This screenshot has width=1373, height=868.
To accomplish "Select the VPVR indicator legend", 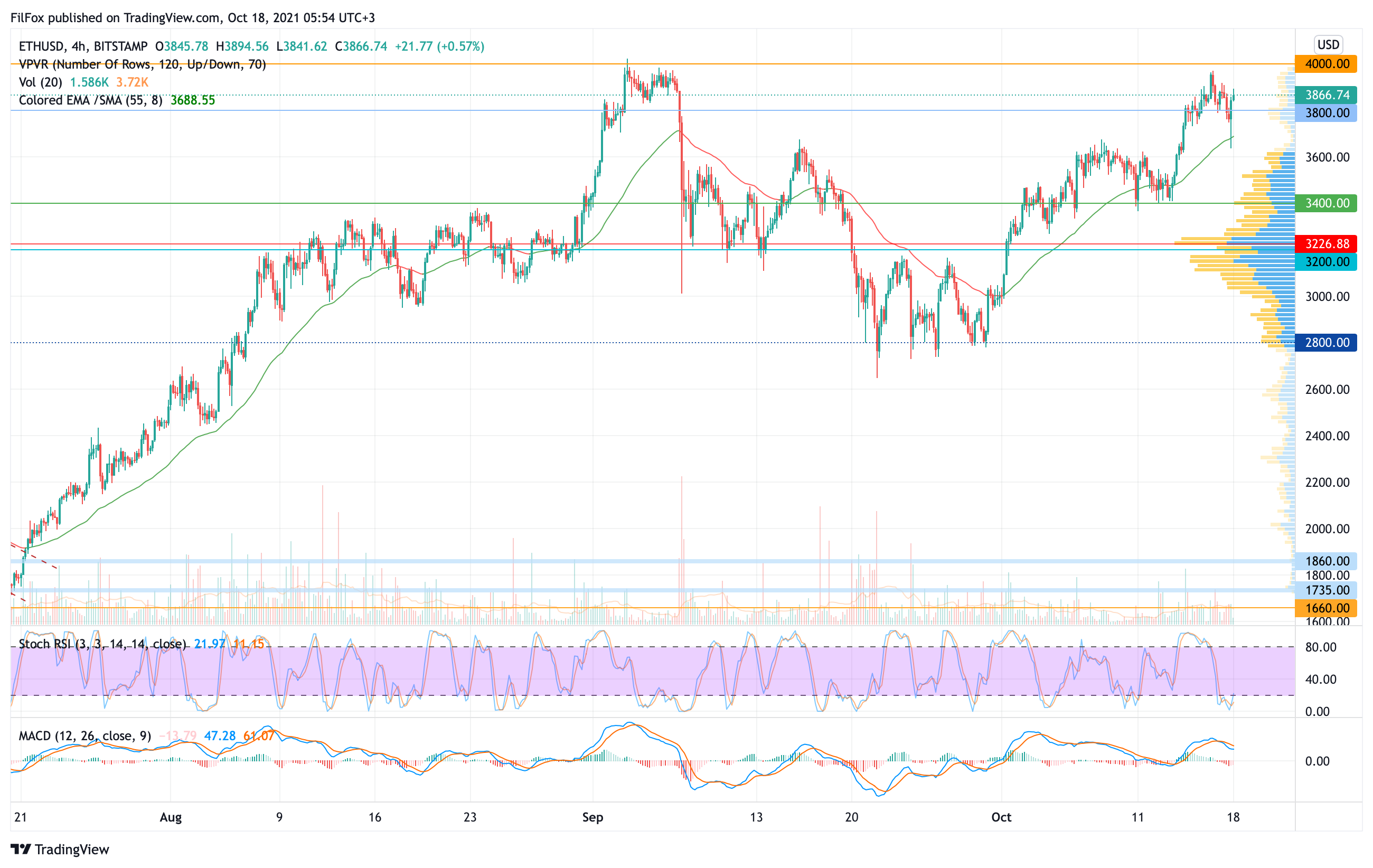I will click(x=143, y=64).
